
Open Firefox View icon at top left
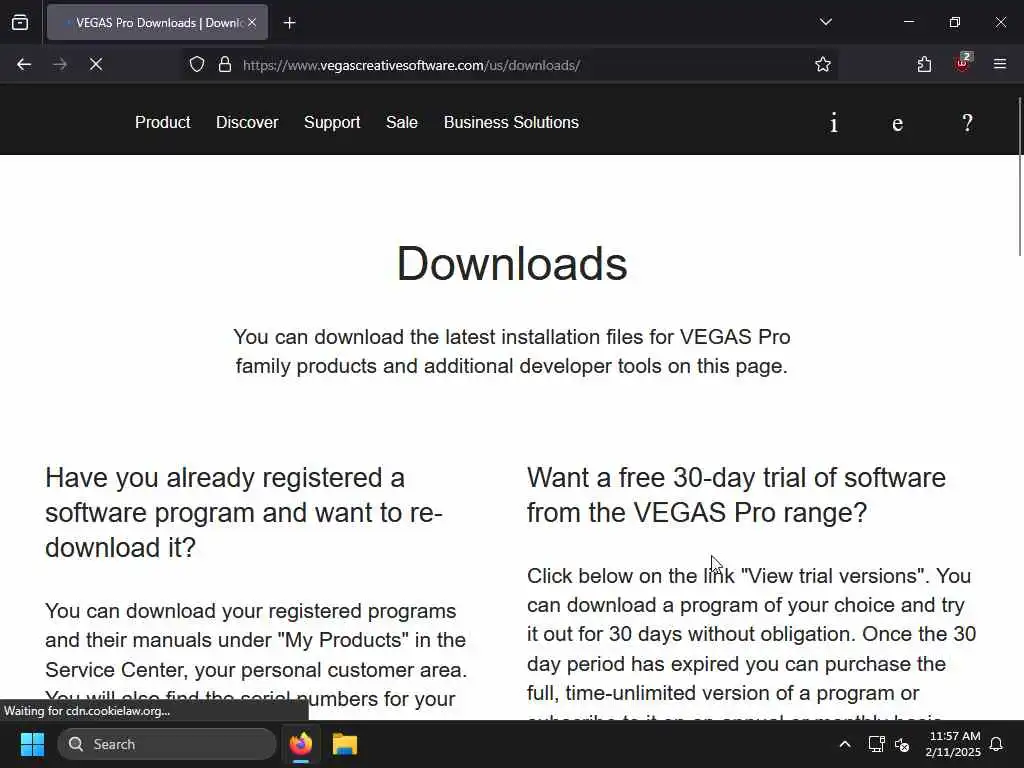(20, 23)
